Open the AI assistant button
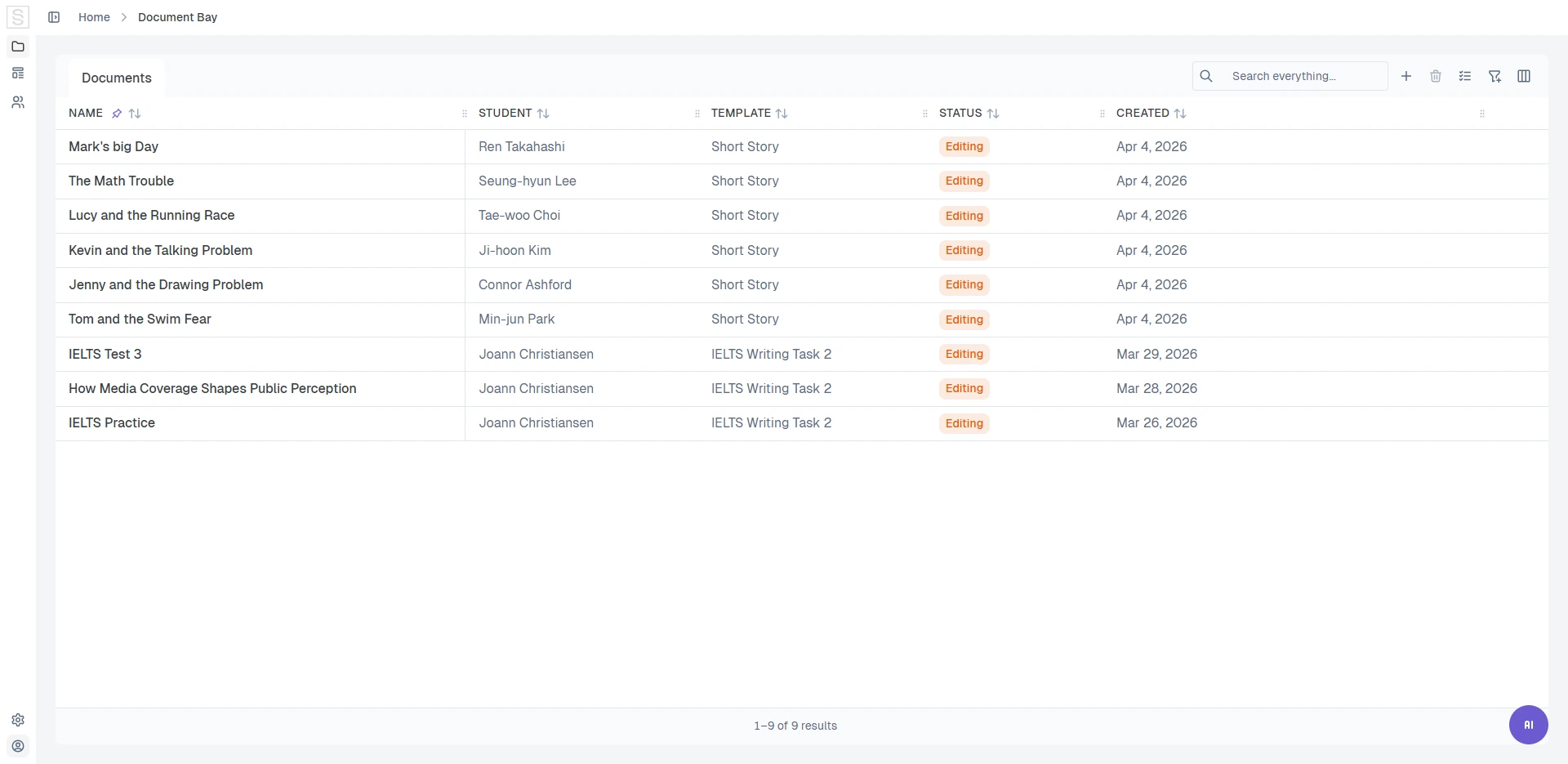The width and height of the screenshot is (1568, 764). click(x=1529, y=725)
